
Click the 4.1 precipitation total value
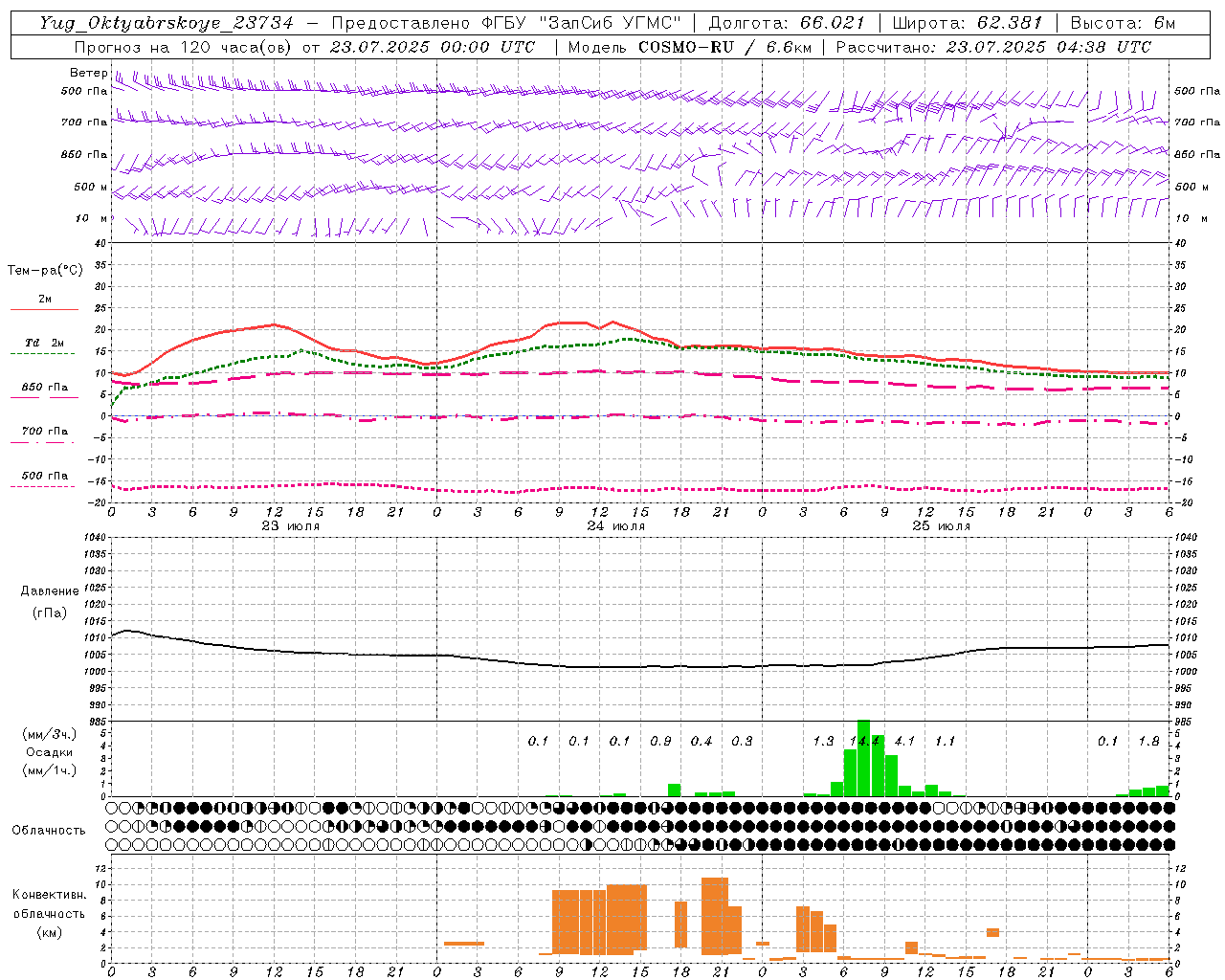coord(904,741)
